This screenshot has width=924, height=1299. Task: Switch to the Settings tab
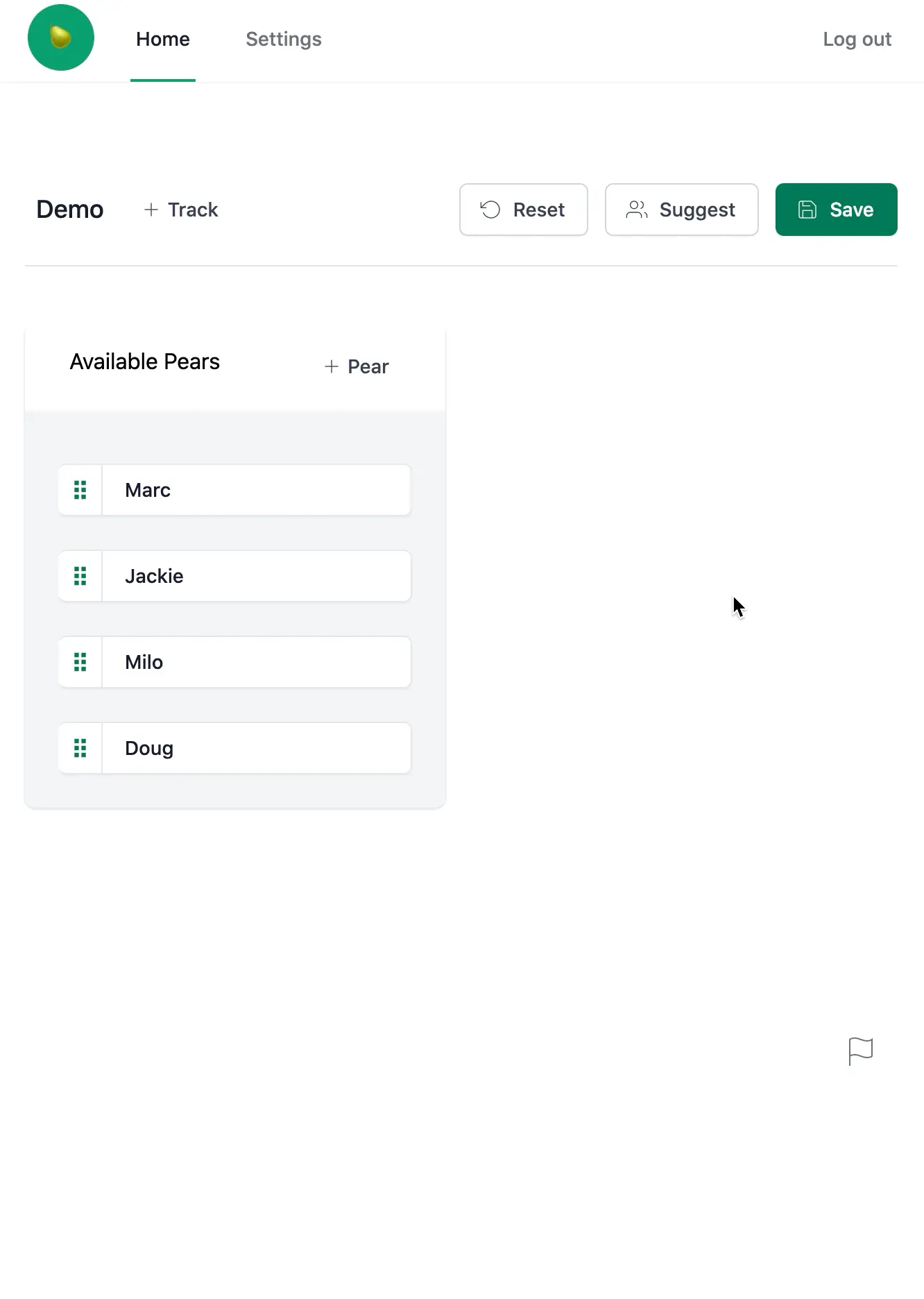[284, 40]
